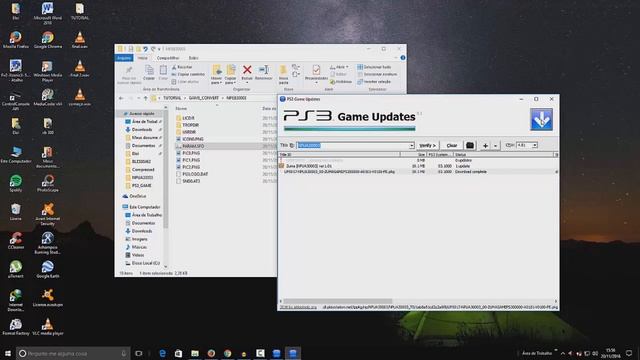The image size is (640, 360).
Task: Click the link in the Game Updates status bar
Action: (x=298, y=307)
